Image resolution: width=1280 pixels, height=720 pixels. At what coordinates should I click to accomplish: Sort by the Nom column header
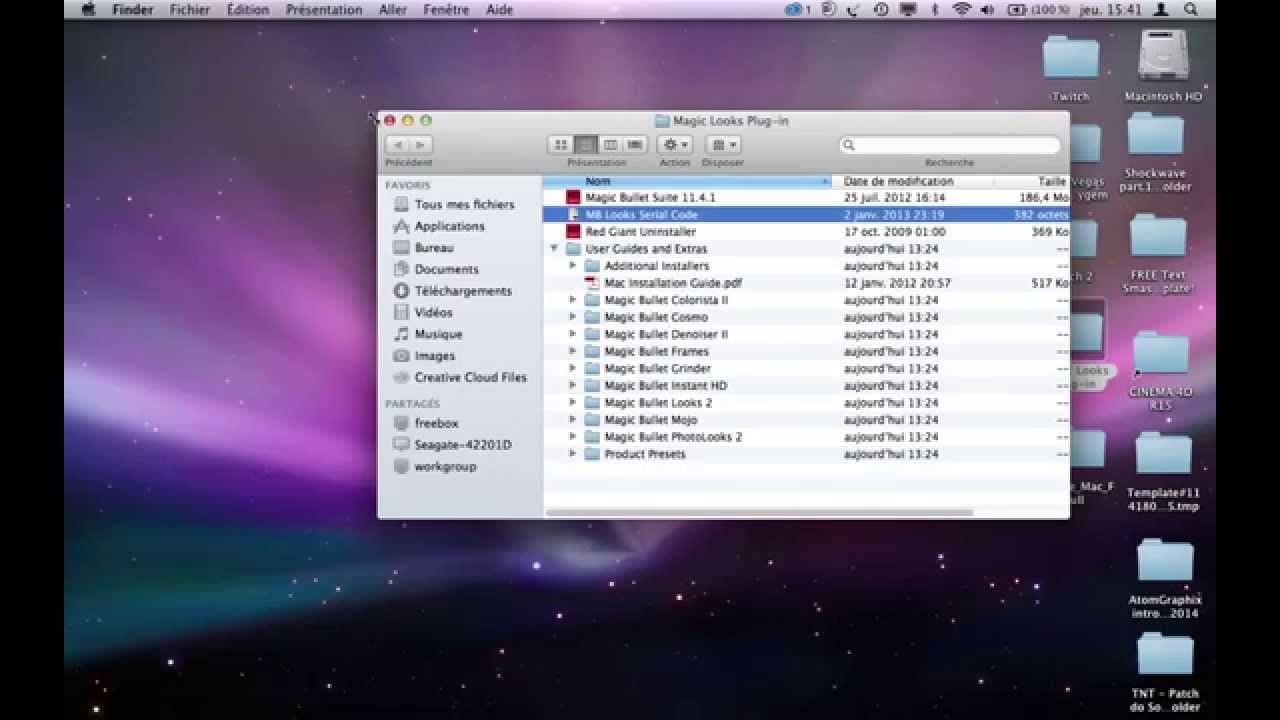(687, 181)
